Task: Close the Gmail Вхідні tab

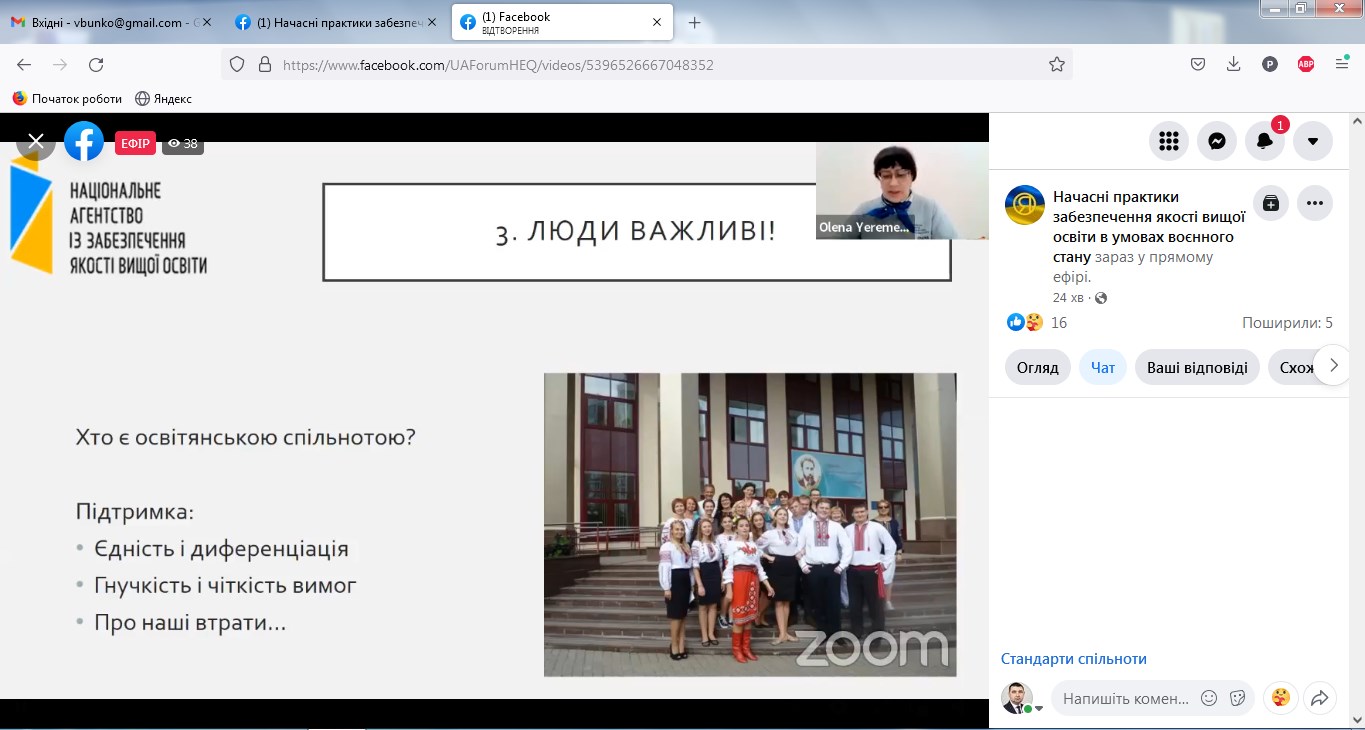Action: click(x=207, y=22)
